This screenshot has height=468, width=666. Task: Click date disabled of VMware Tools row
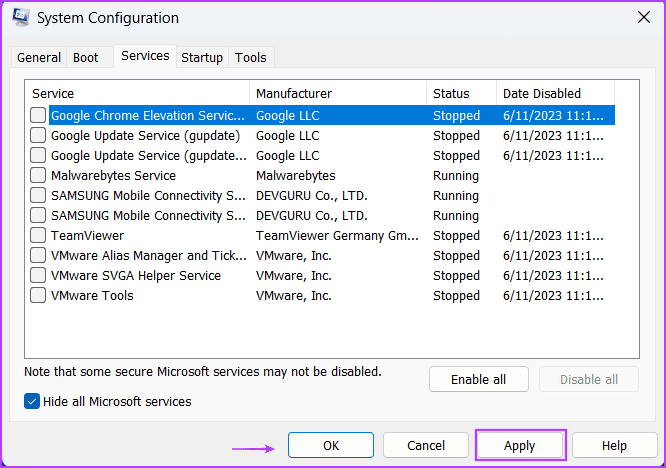pyautogui.click(x=553, y=295)
